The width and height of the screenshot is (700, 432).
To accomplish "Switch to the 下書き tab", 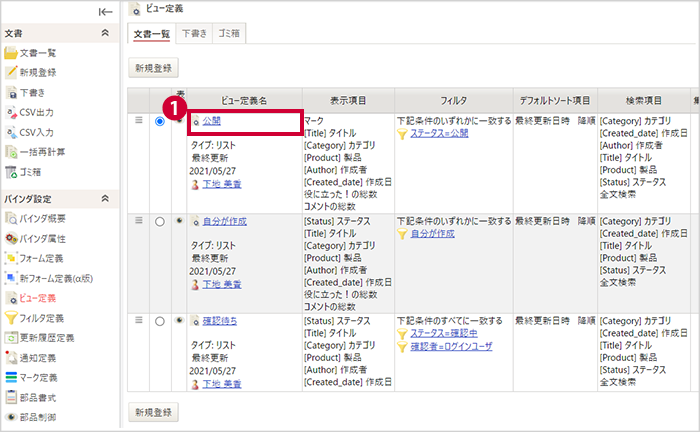I will (195, 33).
